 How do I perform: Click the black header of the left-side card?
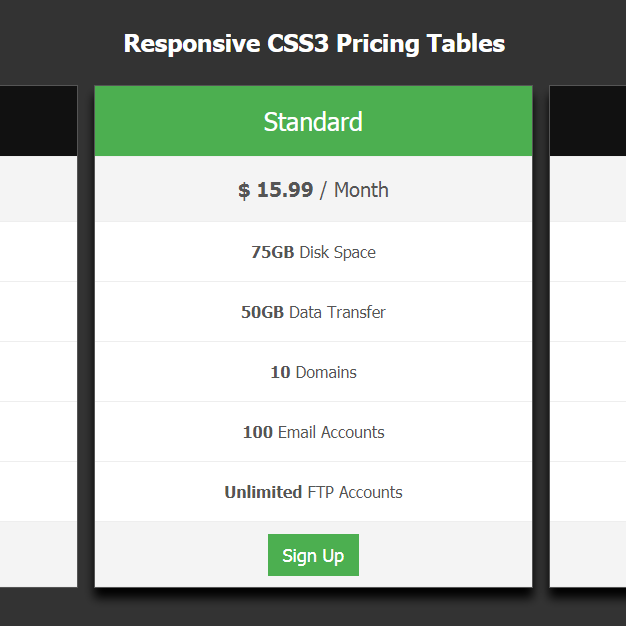coord(38,121)
